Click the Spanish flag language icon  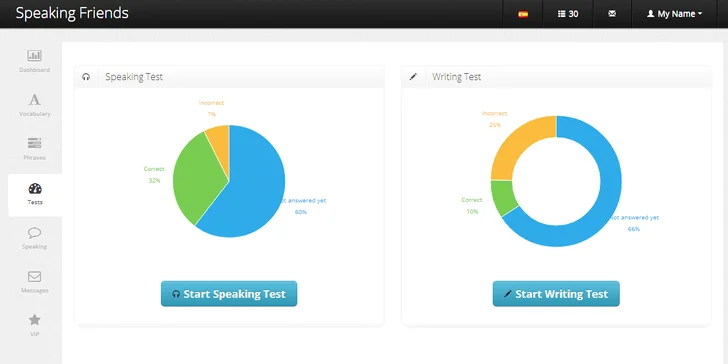(523, 14)
